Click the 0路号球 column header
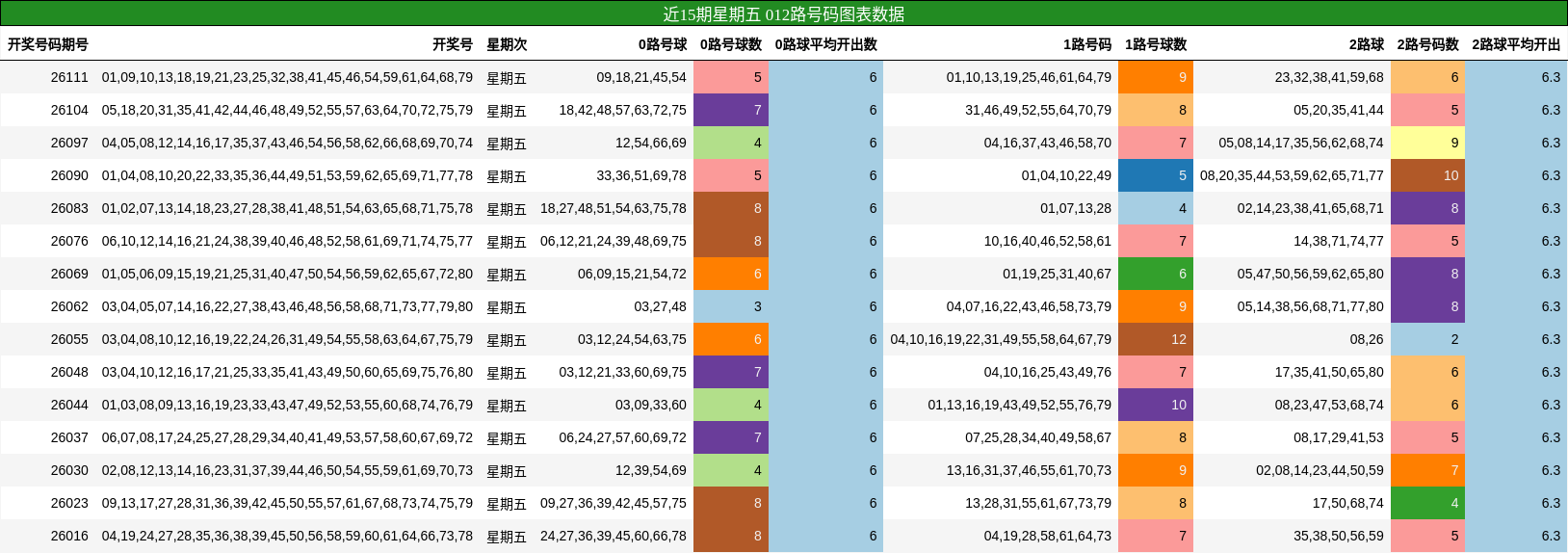 pos(663,44)
